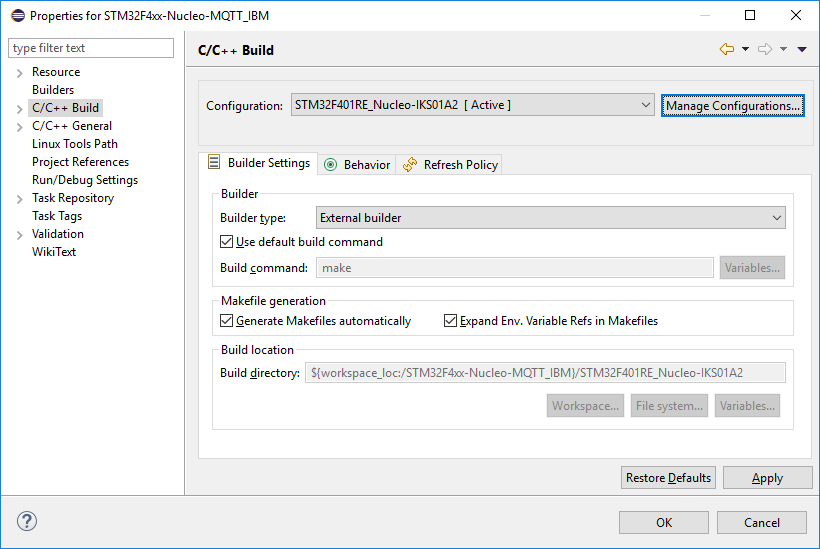Image resolution: width=820 pixels, height=549 pixels.
Task: Click Variables button beside Build command
Action: [x=752, y=268]
